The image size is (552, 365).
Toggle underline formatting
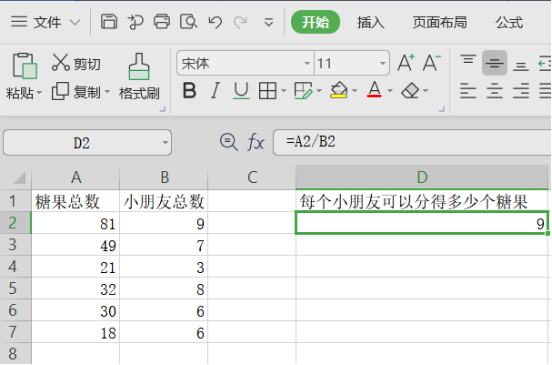click(242, 91)
